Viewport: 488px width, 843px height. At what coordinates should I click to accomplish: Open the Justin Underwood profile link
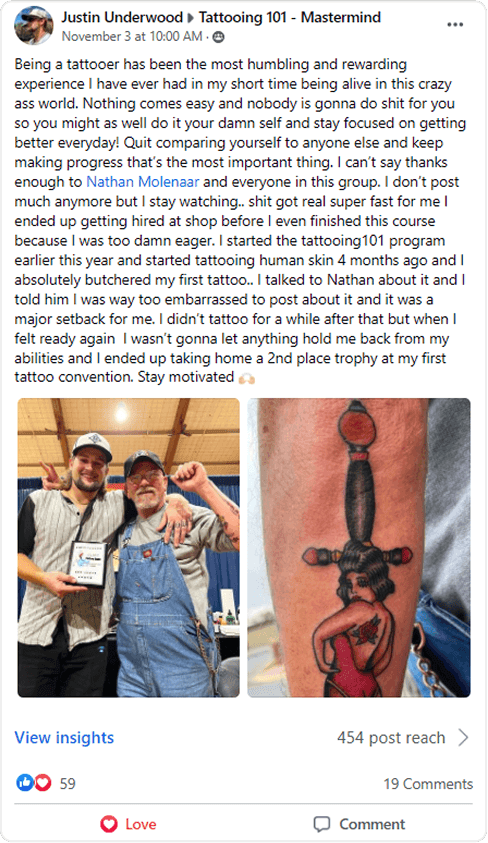pos(122,17)
